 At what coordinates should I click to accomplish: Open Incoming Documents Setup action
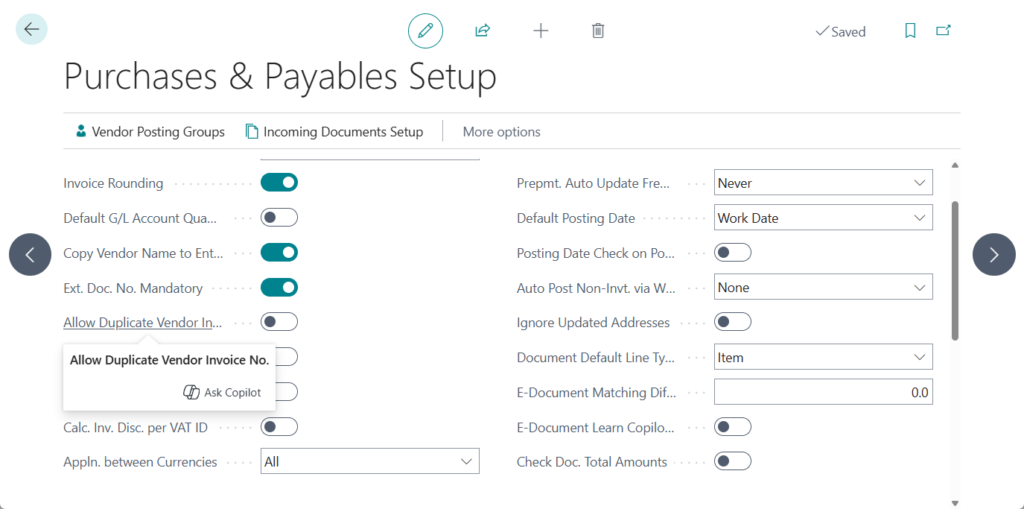[x=334, y=132]
